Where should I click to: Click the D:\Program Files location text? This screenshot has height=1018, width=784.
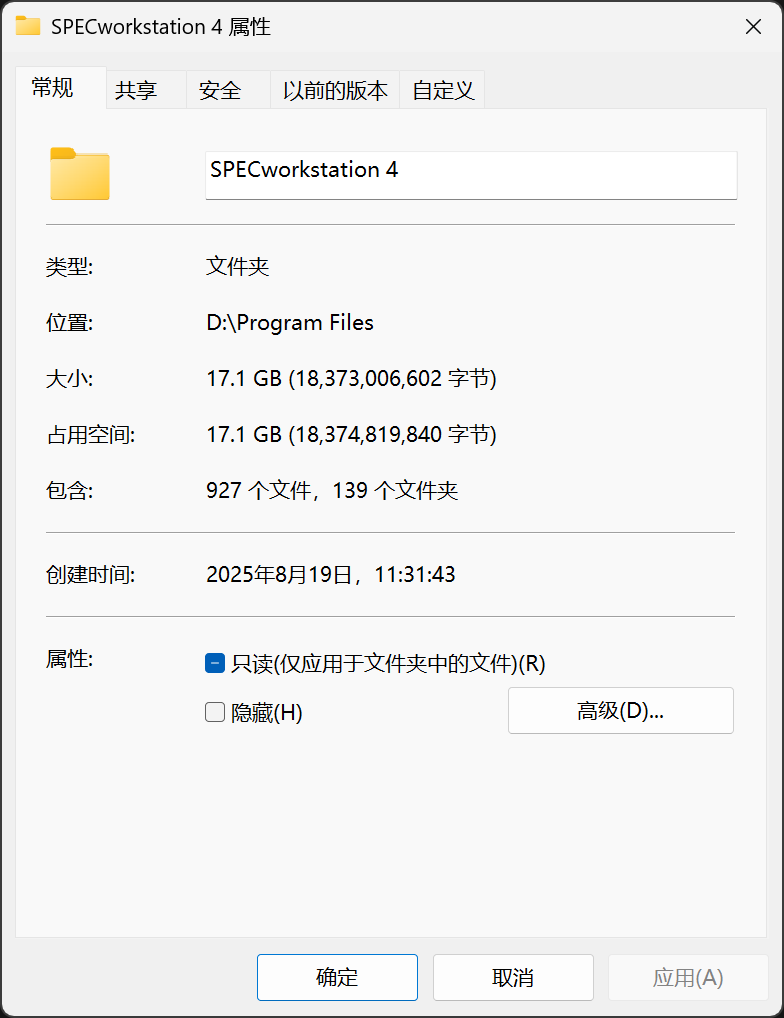(x=290, y=323)
